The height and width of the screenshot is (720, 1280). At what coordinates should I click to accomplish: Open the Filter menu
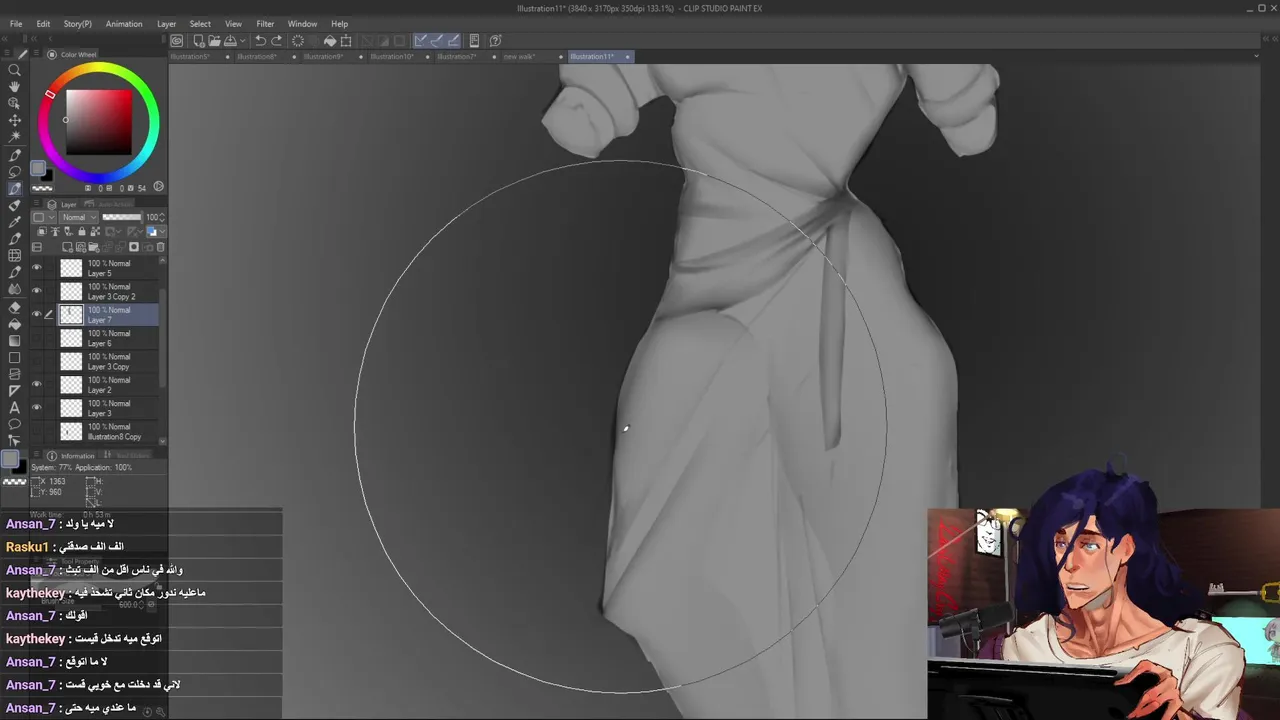[x=265, y=24]
